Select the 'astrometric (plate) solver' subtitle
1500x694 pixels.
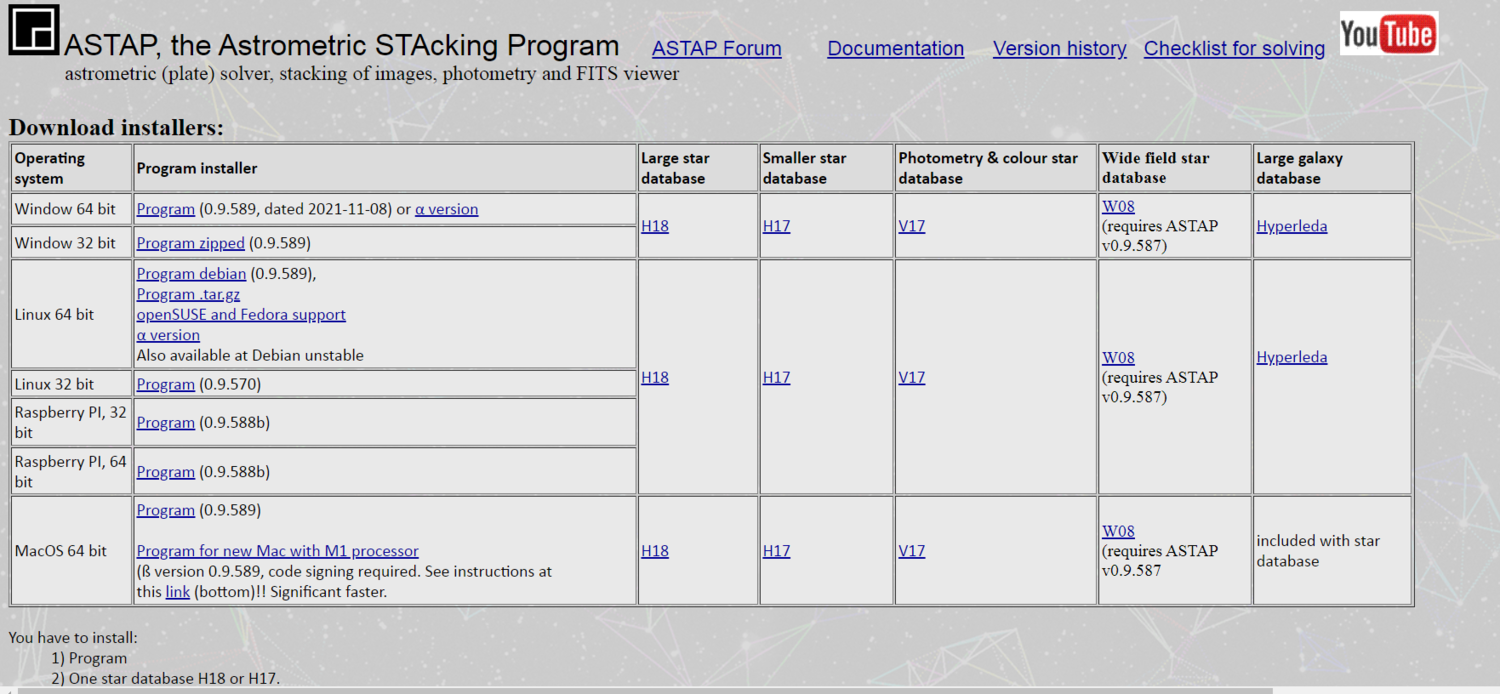(372, 73)
